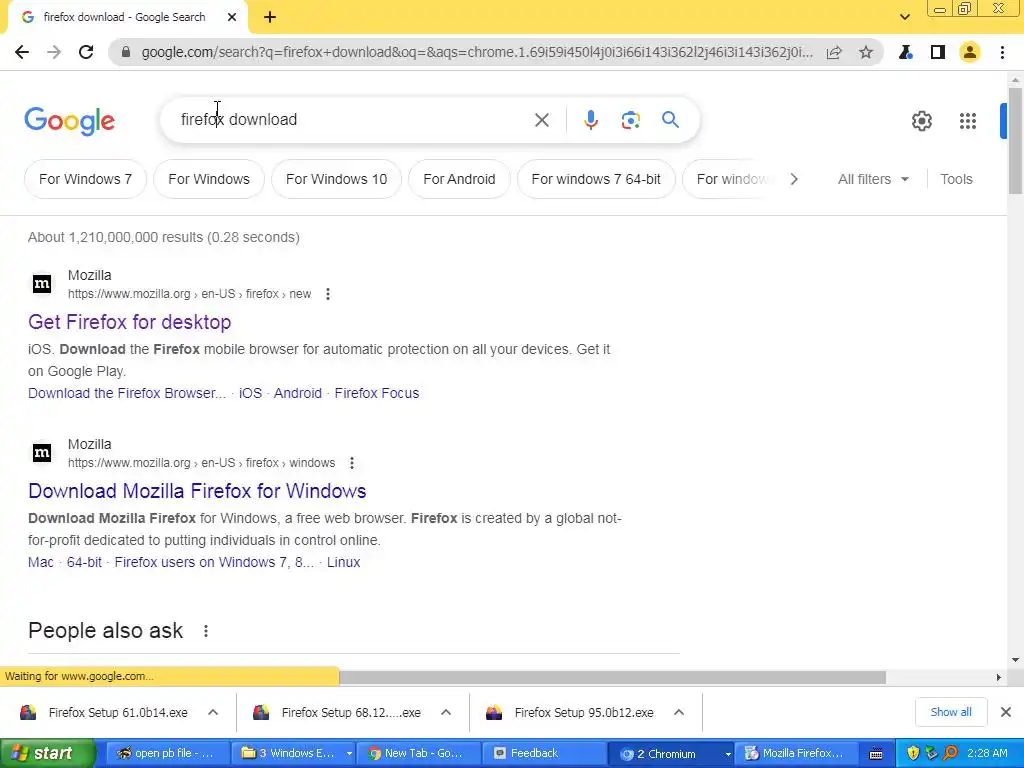Submit search with the magnifier icon
This screenshot has height=768, width=1024.
[670, 120]
